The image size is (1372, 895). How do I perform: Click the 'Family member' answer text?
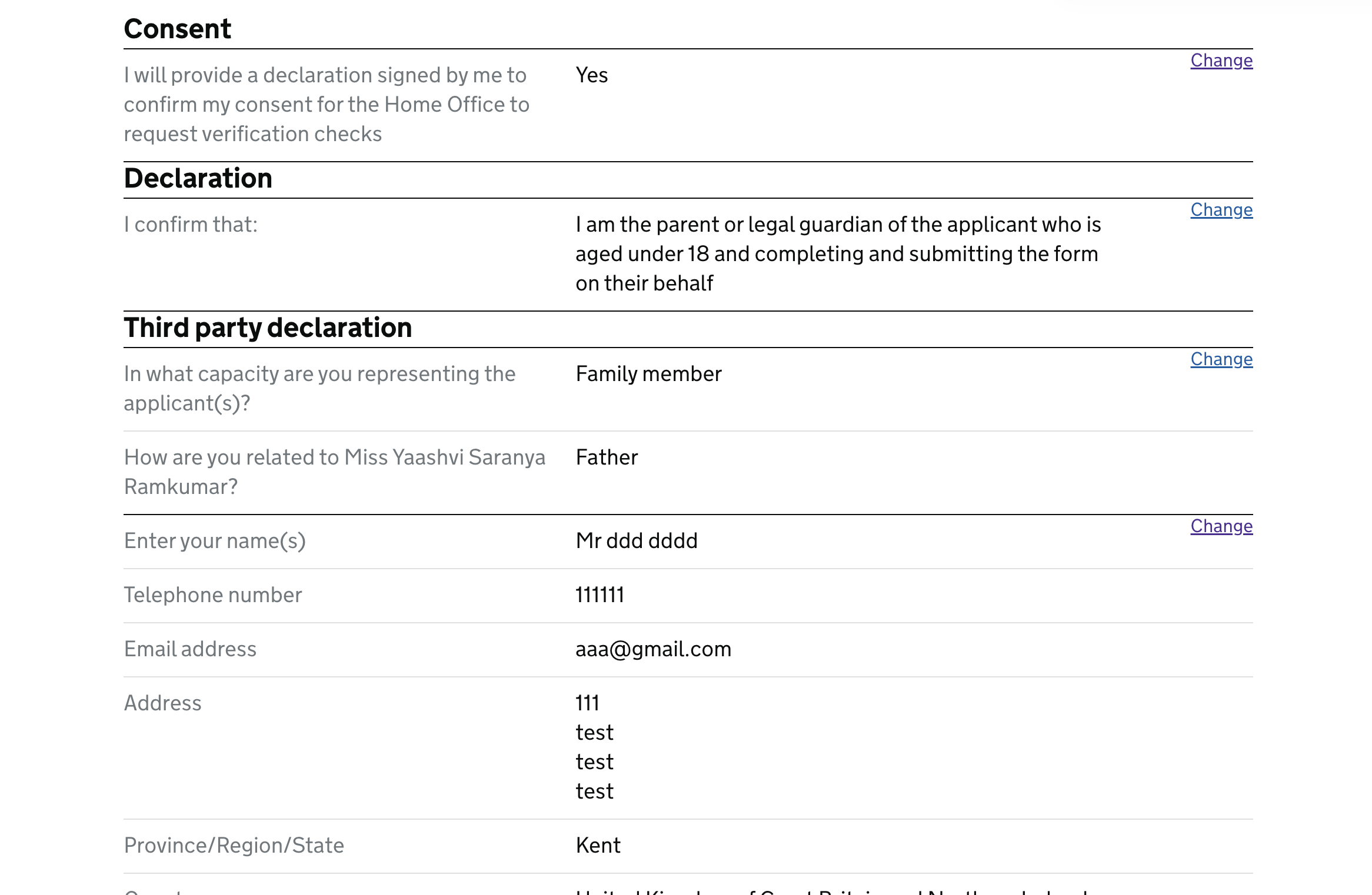click(x=648, y=374)
